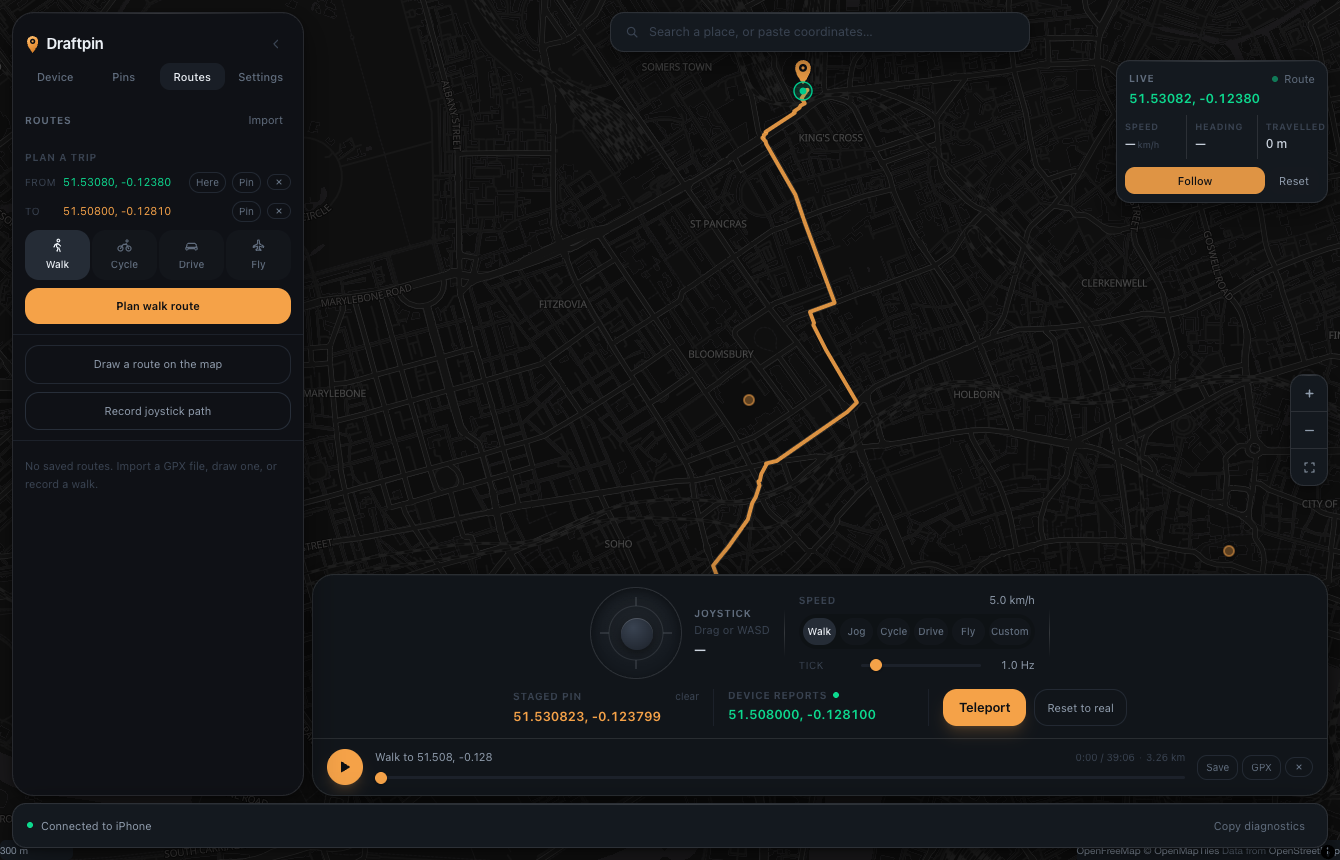Clear the TO coordinates with the x
The image size is (1340, 860).
(x=279, y=211)
